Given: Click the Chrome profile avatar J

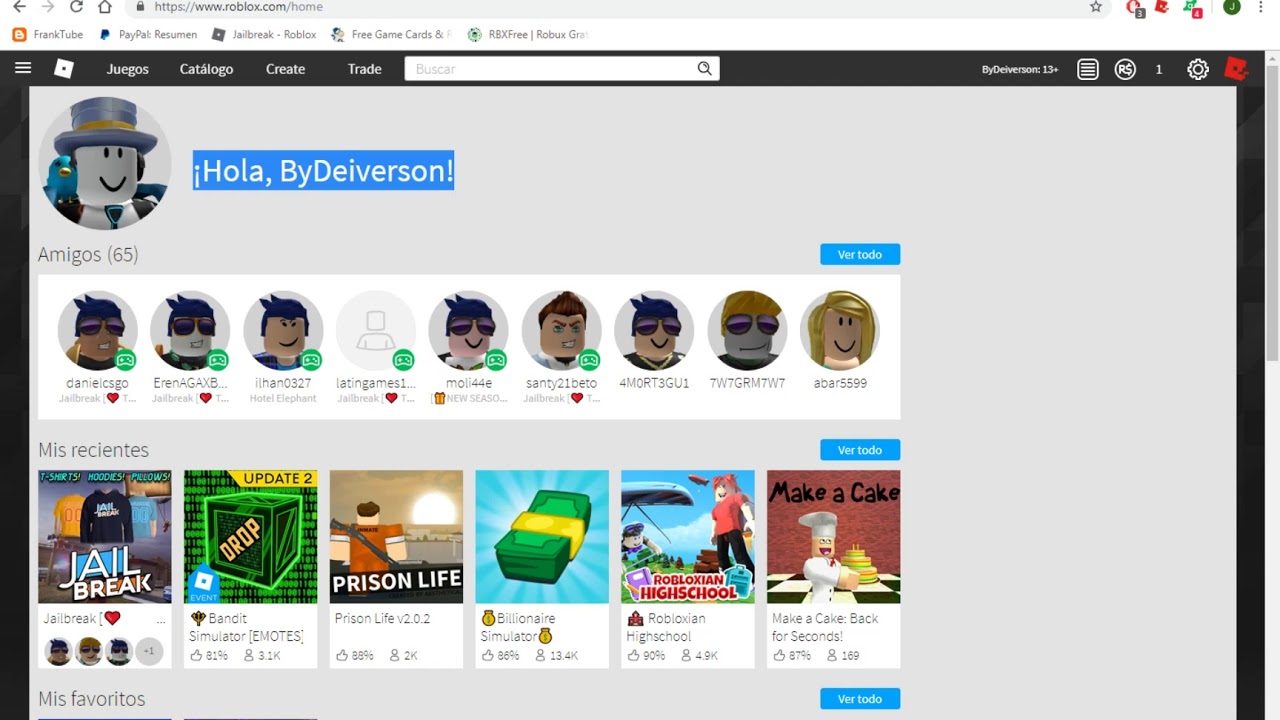Looking at the screenshot, I should [1232, 7].
